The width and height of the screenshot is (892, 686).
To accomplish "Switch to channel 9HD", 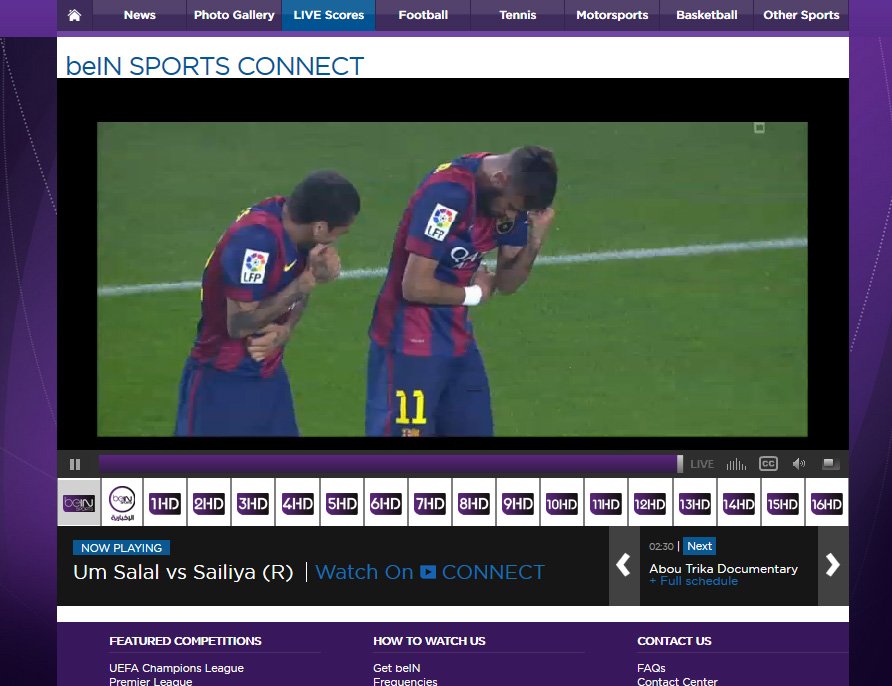I will point(518,503).
